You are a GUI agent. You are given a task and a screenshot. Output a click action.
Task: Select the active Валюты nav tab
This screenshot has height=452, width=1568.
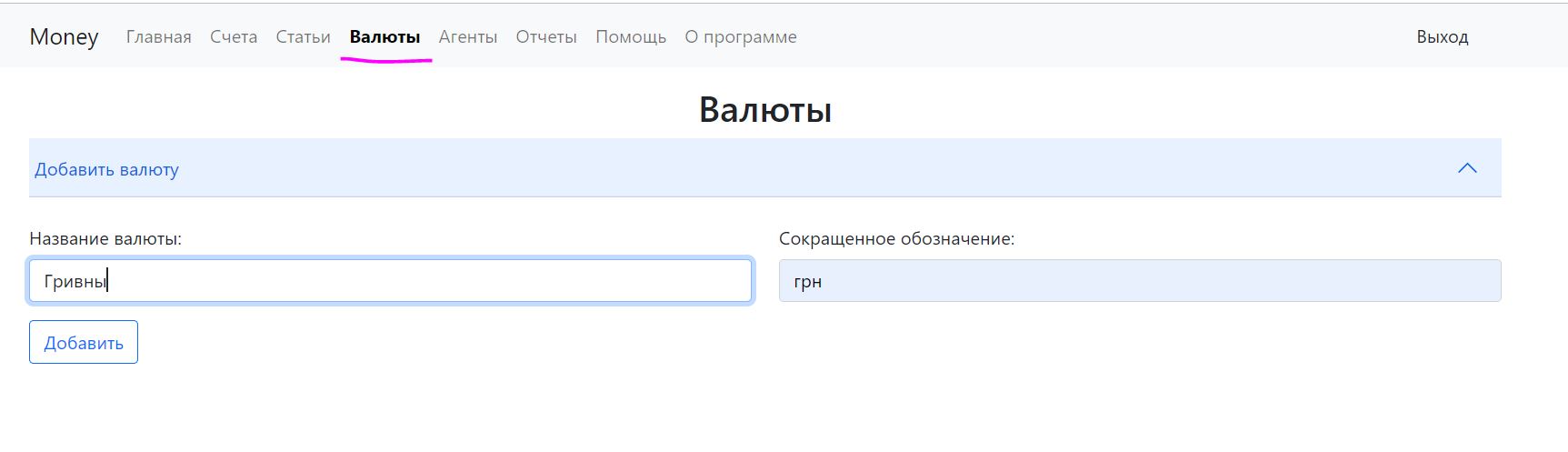click(x=385, y=37)
